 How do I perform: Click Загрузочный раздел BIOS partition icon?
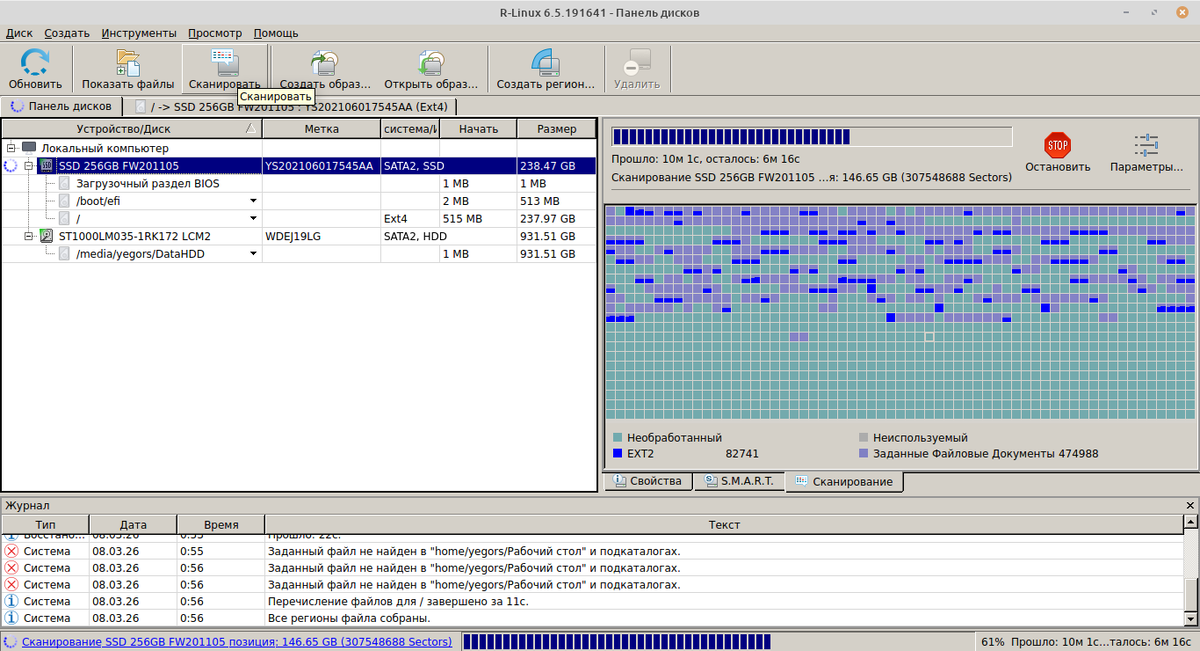tap(65, 184)
